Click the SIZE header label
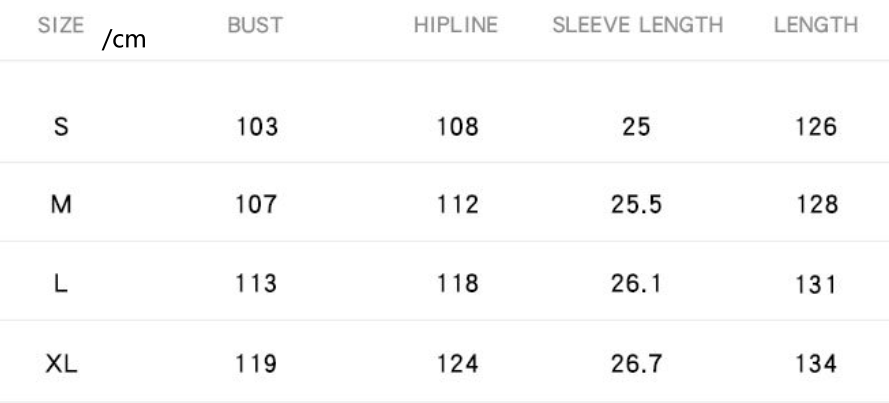The image size is (889, 403). [59, 26]
